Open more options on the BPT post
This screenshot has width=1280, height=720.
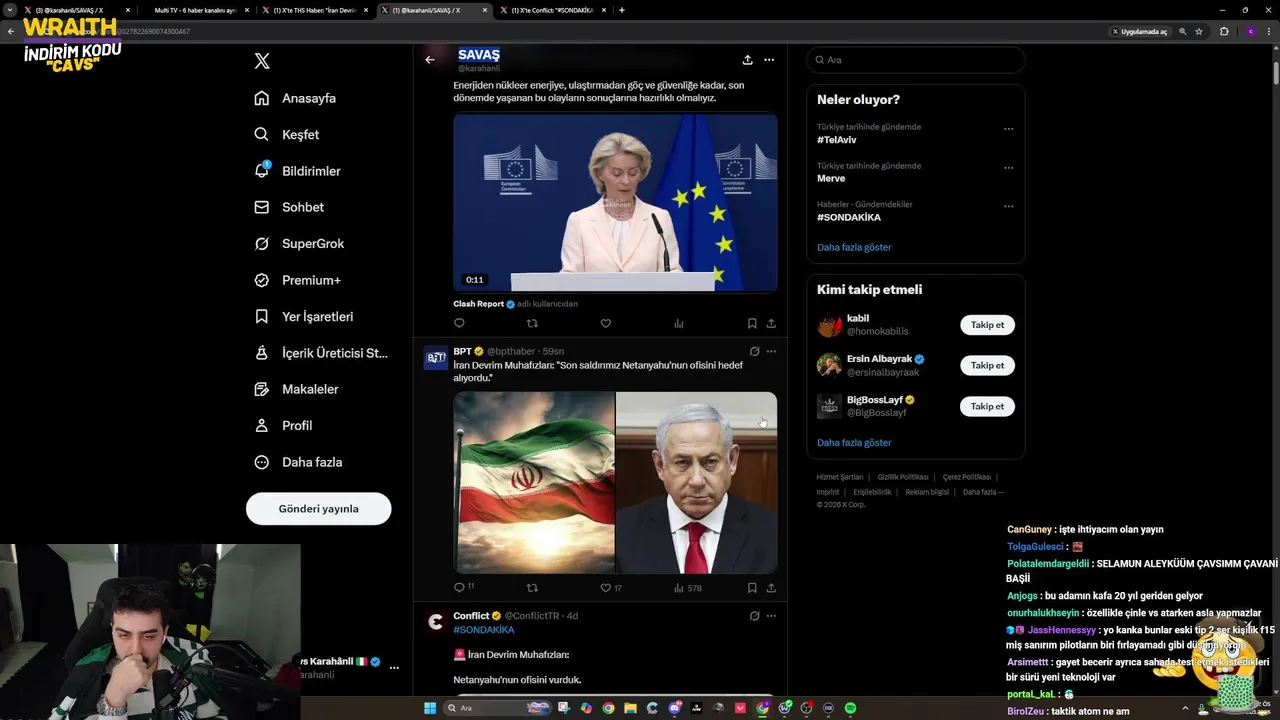(x=771, y=352)
